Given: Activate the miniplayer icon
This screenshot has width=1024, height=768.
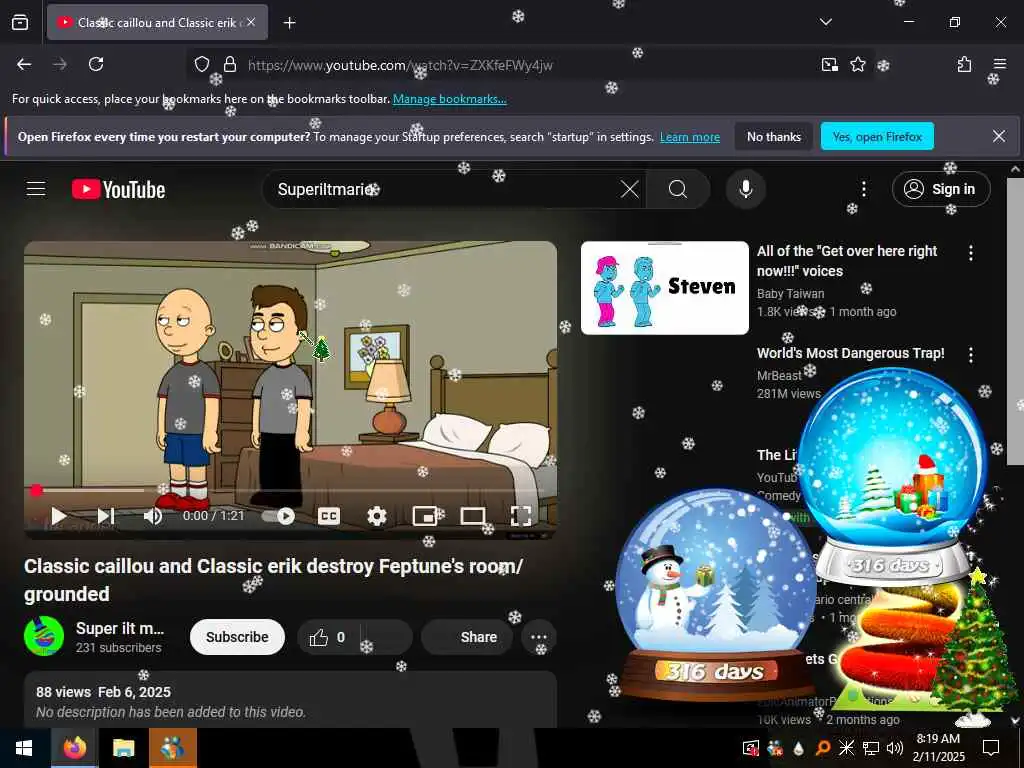Looking at the screenshot, I should (425, 516).
